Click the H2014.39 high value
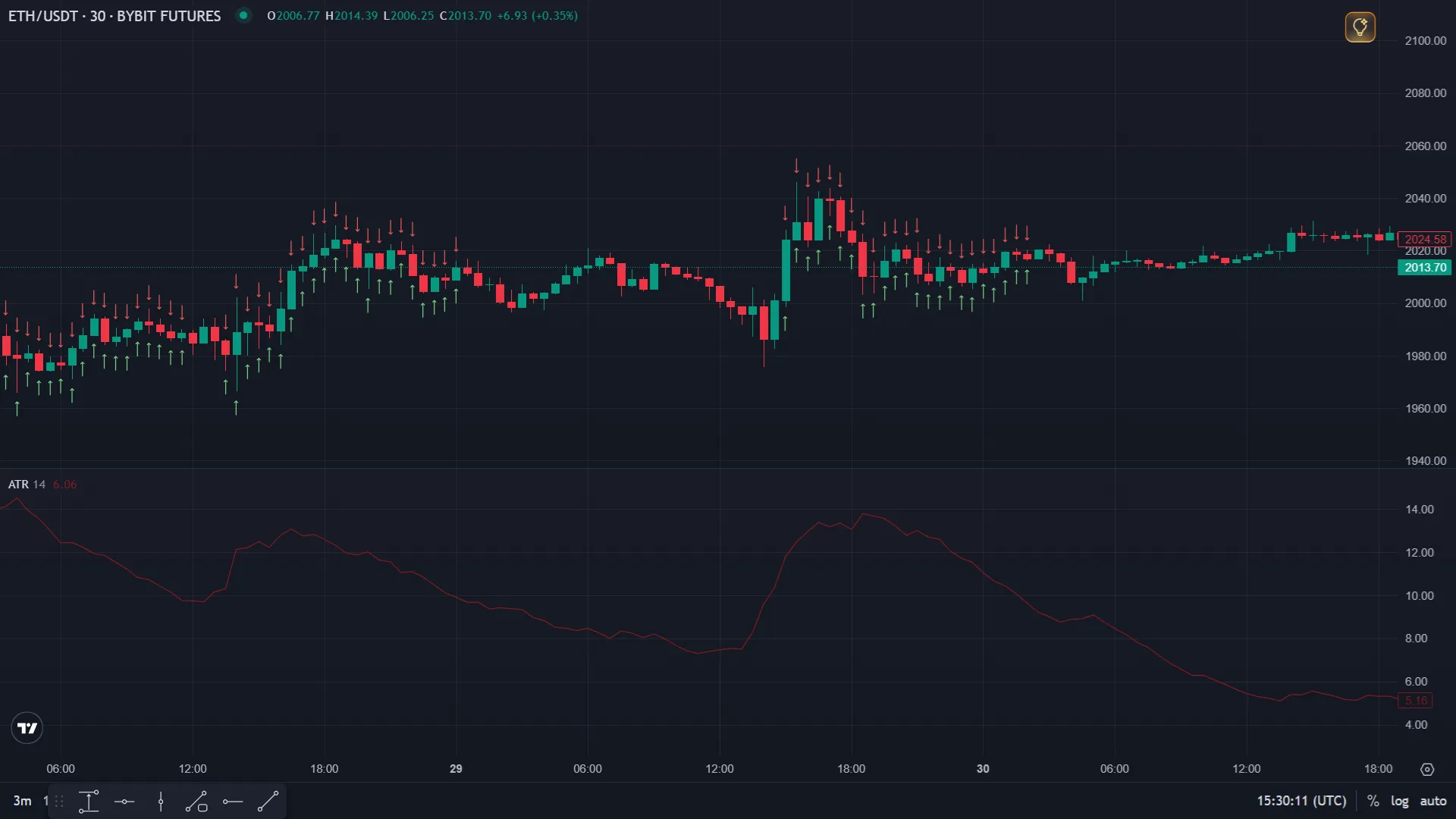The height and width of the screenshot is (819, 1456). [x=351, y=16]
